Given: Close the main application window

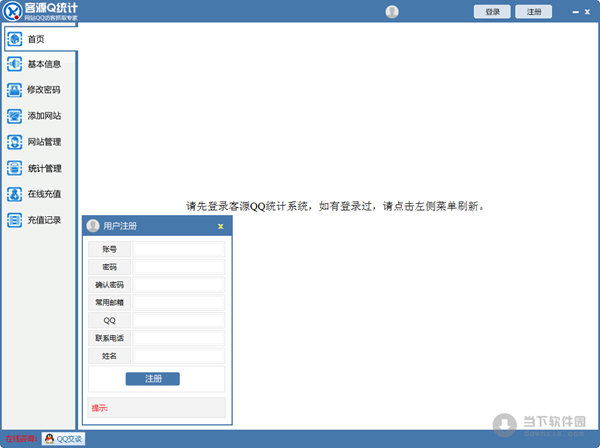Looking at the screenshot, I should 587,12.
